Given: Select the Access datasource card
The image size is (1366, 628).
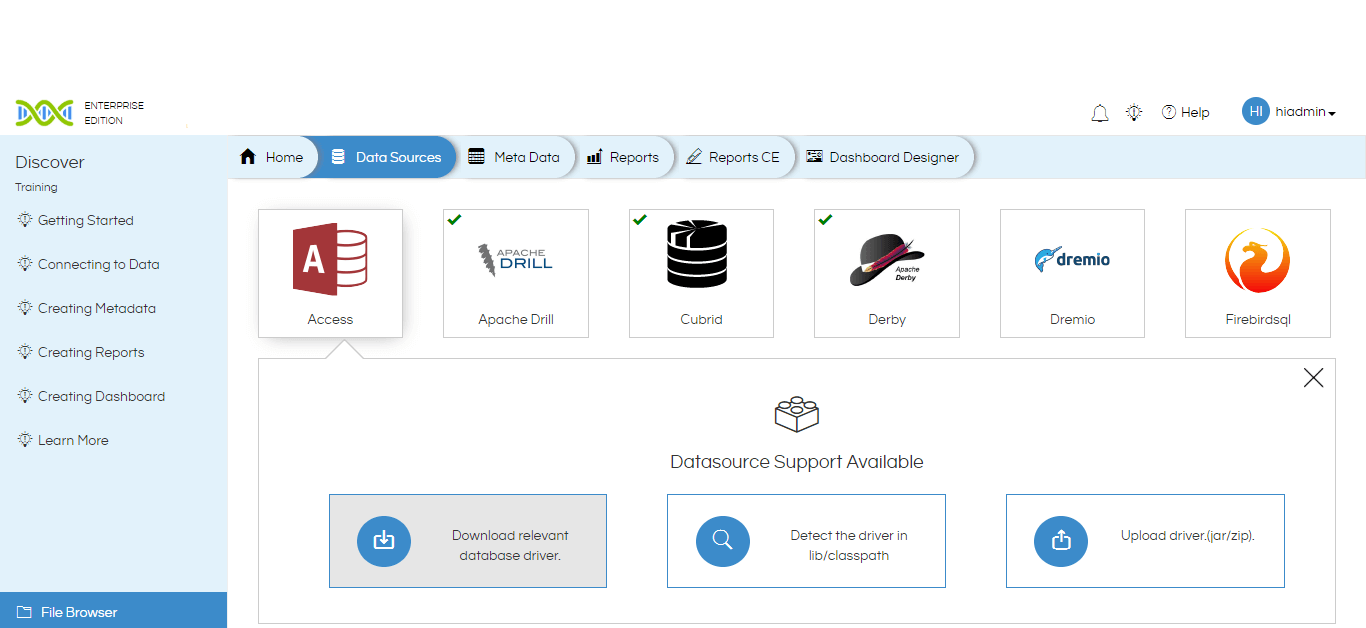Looking at the screenshot, I should [330, 273].
